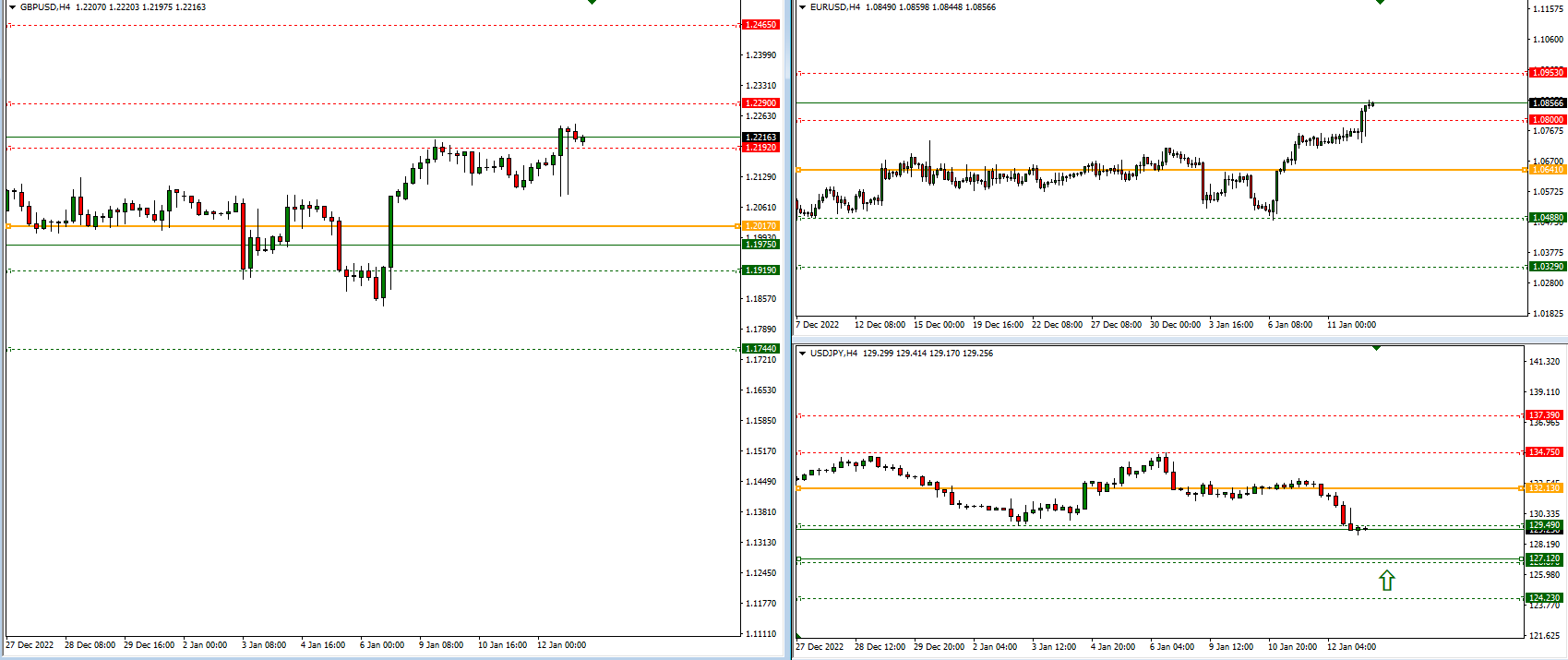This screenshot has height=660, width=1568.
Task: Select the orange 1.20170 level label on GBPUSD
Action: pyautogui.click(x=761, y=226)
